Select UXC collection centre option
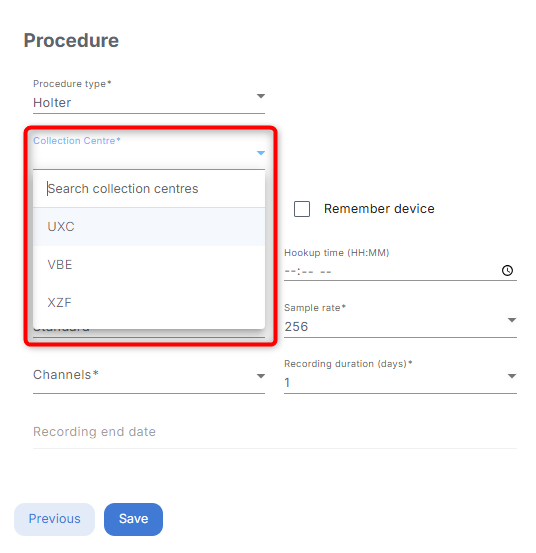The height and width of the screenshot is (553, 536). pos(149,227)
